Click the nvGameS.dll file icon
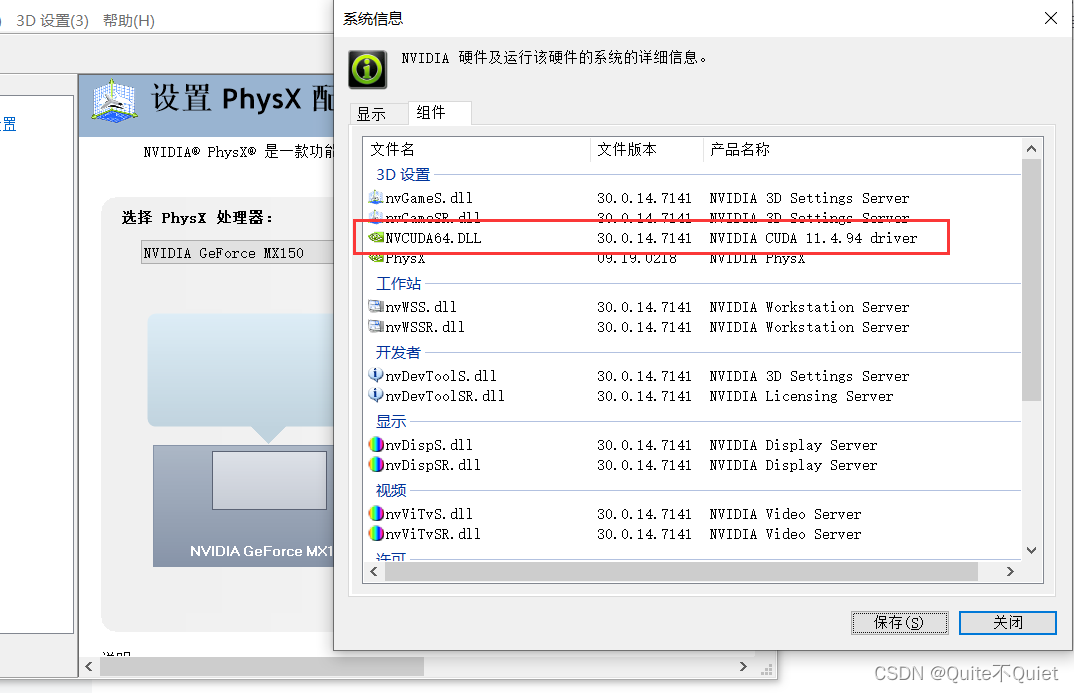This screenshot has height=693, width=1074. 375,198
